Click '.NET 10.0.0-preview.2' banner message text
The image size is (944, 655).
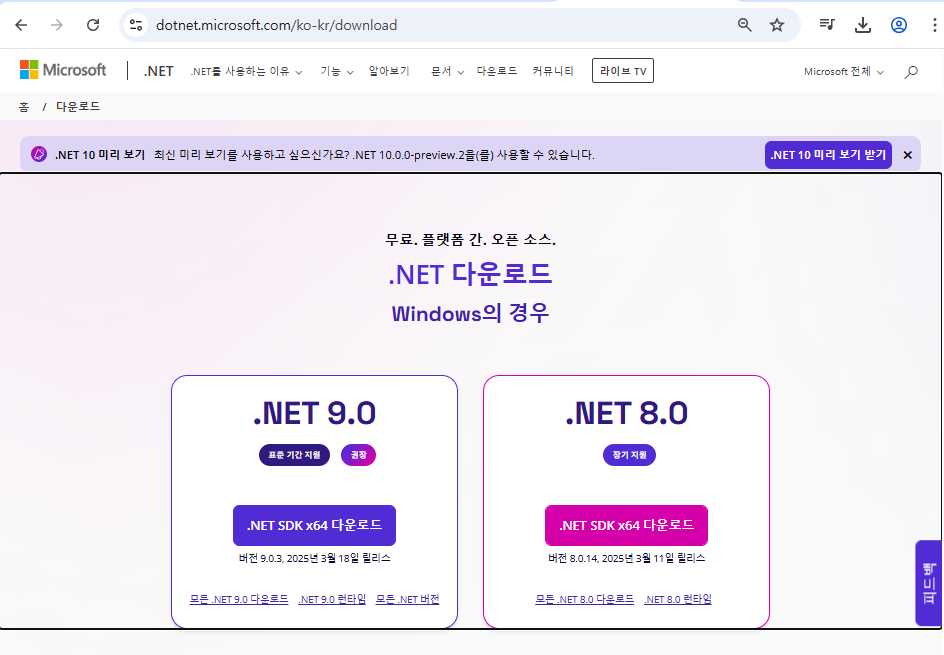click(x=374, y=155)
